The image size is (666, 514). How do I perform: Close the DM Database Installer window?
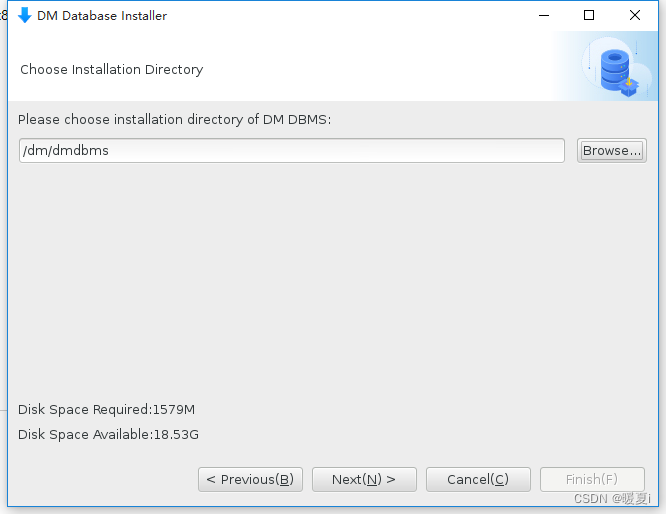point(635,15)
